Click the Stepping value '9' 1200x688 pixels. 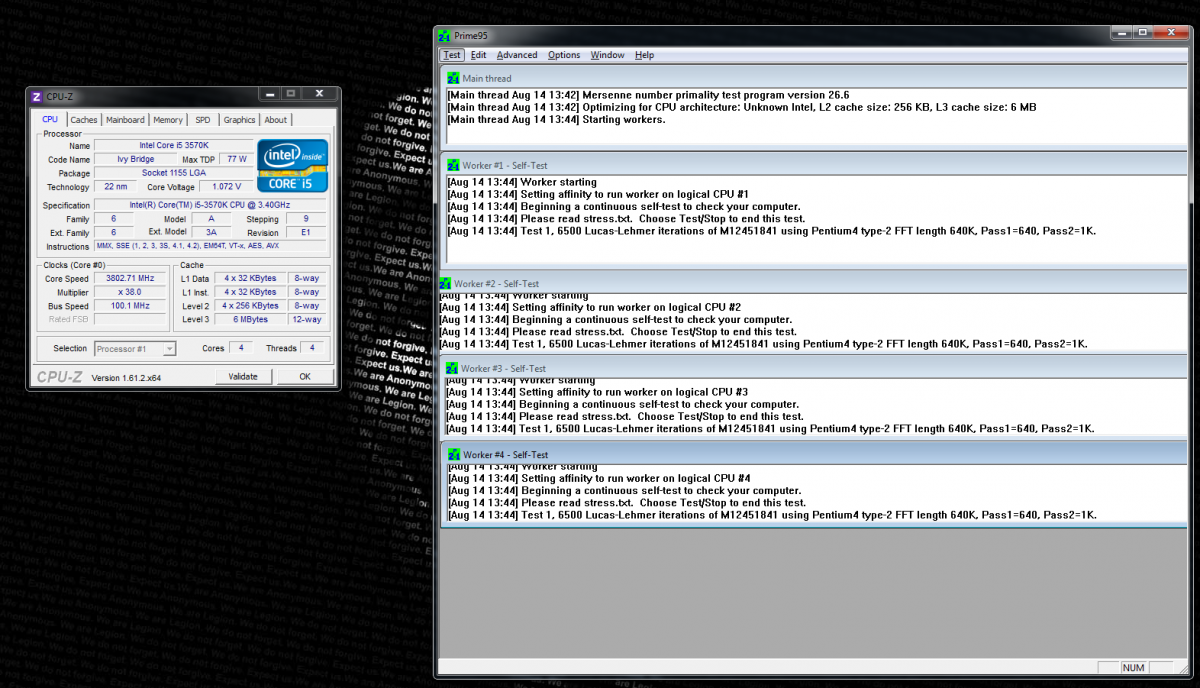click(x=306, y=219)
